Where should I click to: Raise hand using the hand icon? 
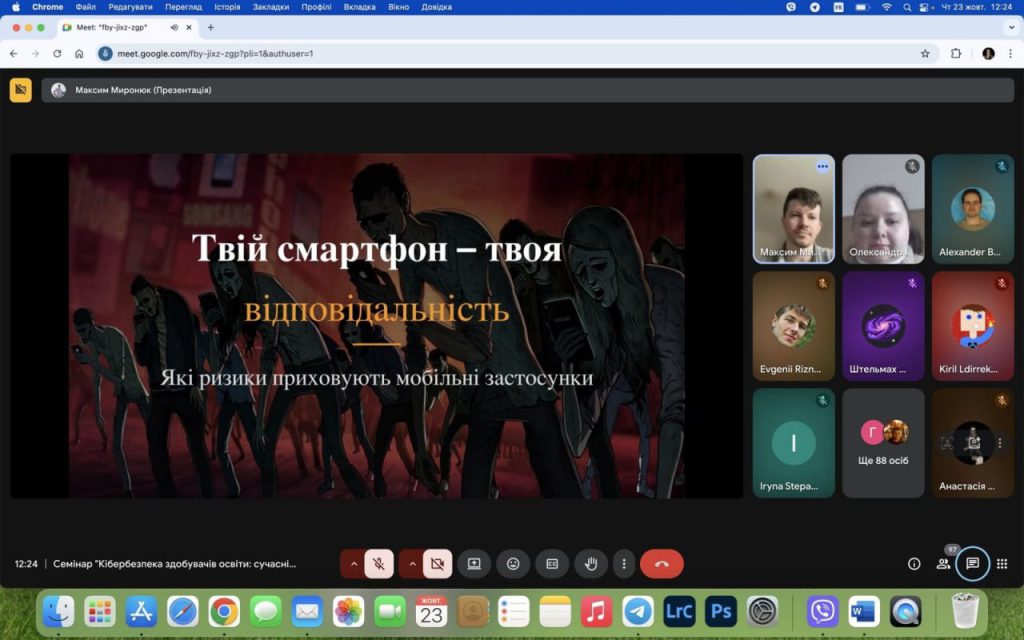[x=590, y=564]
